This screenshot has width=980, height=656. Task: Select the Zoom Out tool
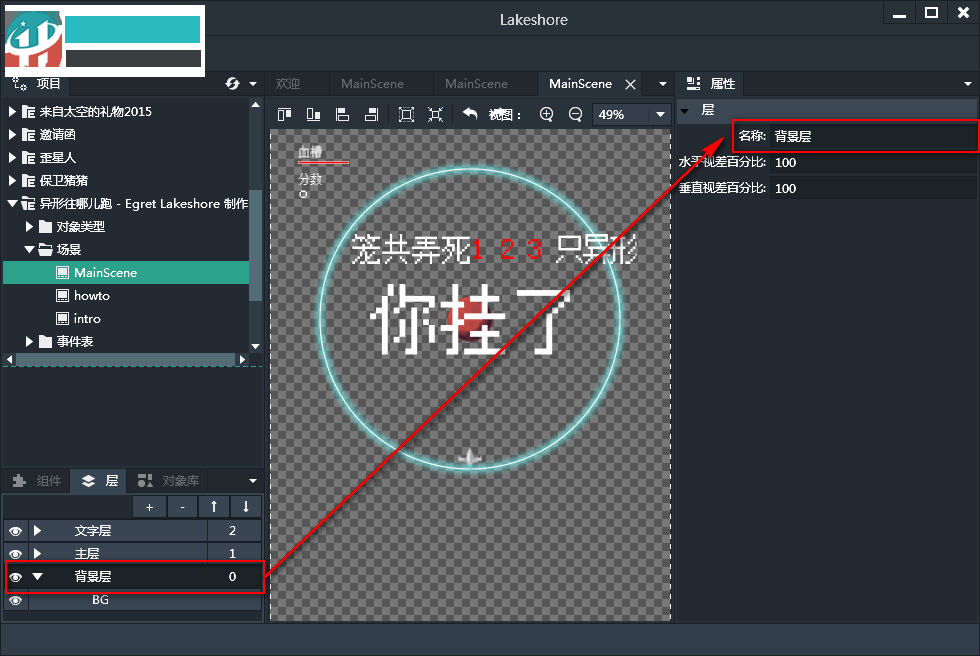[x=574, y=114]
